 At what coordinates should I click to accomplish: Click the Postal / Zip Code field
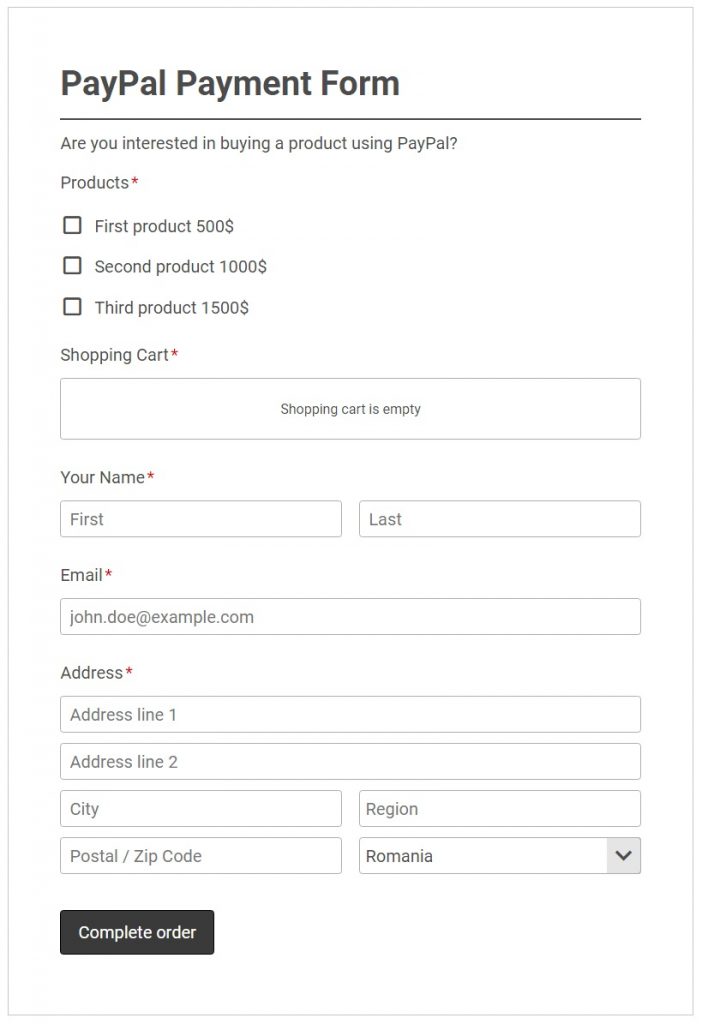201,856
